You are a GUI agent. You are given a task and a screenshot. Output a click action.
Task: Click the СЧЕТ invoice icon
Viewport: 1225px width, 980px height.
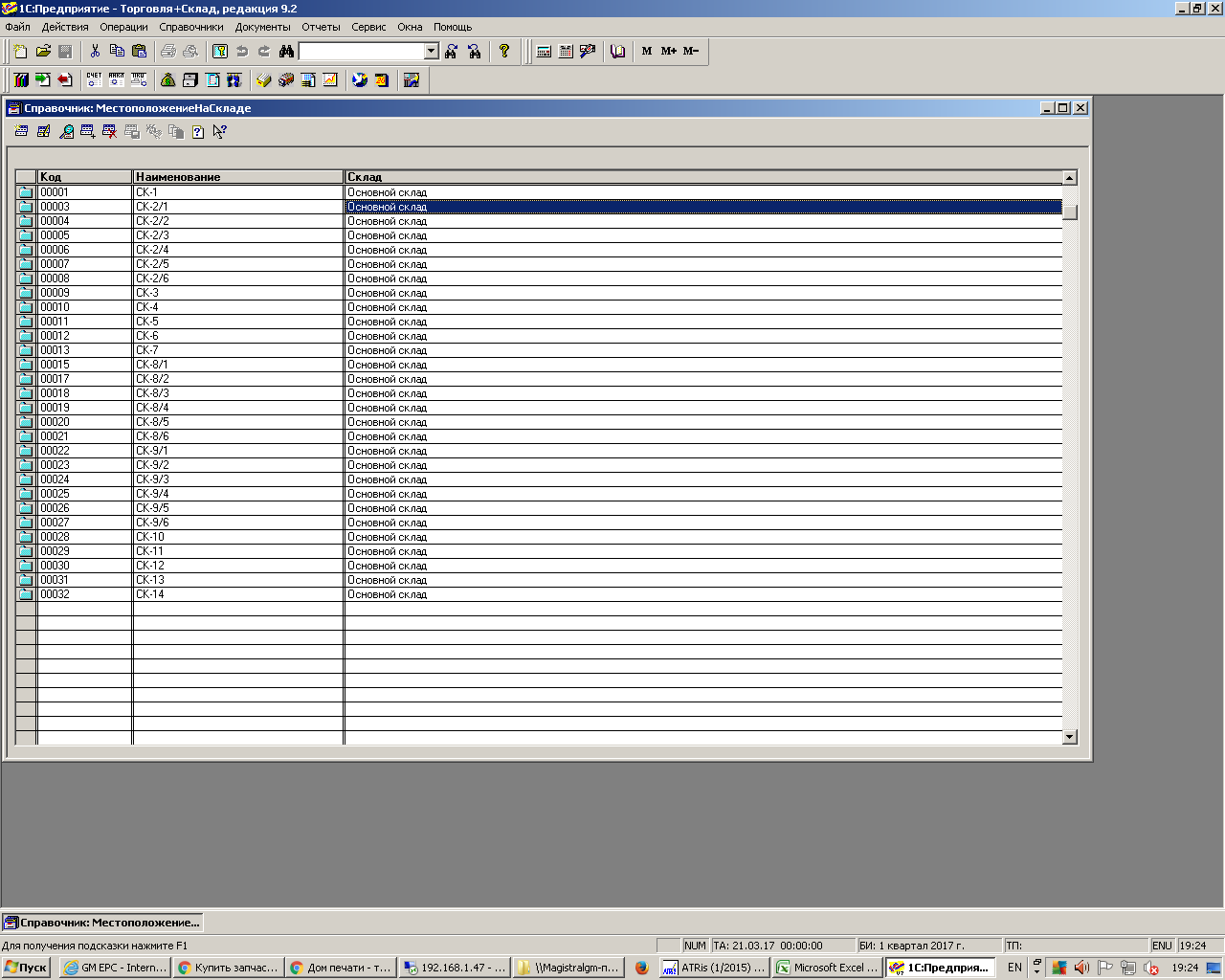[94, 80]
